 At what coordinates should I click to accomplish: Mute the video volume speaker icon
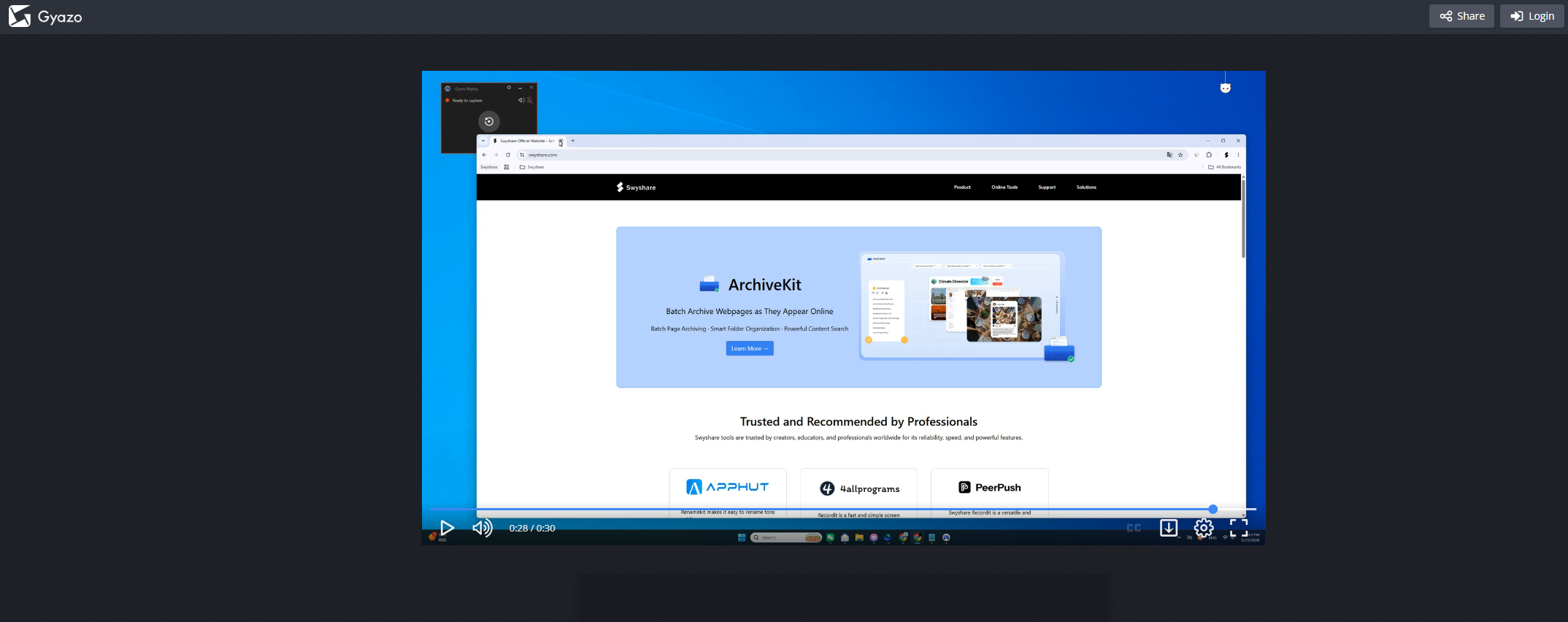(482, 528)
